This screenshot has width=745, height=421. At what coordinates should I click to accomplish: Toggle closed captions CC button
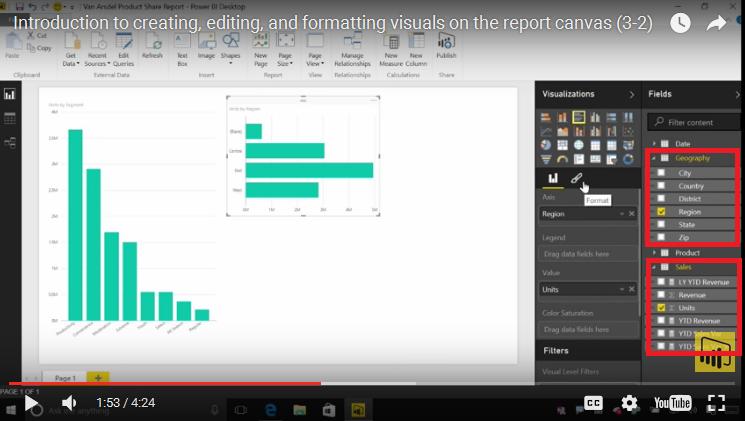pos(593,403)
